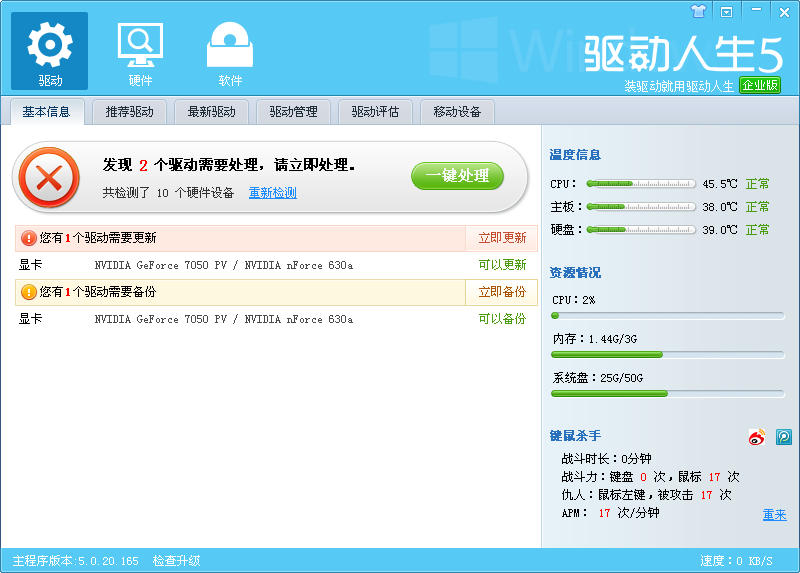Click the red X status icon
The width and height of the screenshot is (800, 573).
(49, 178)
